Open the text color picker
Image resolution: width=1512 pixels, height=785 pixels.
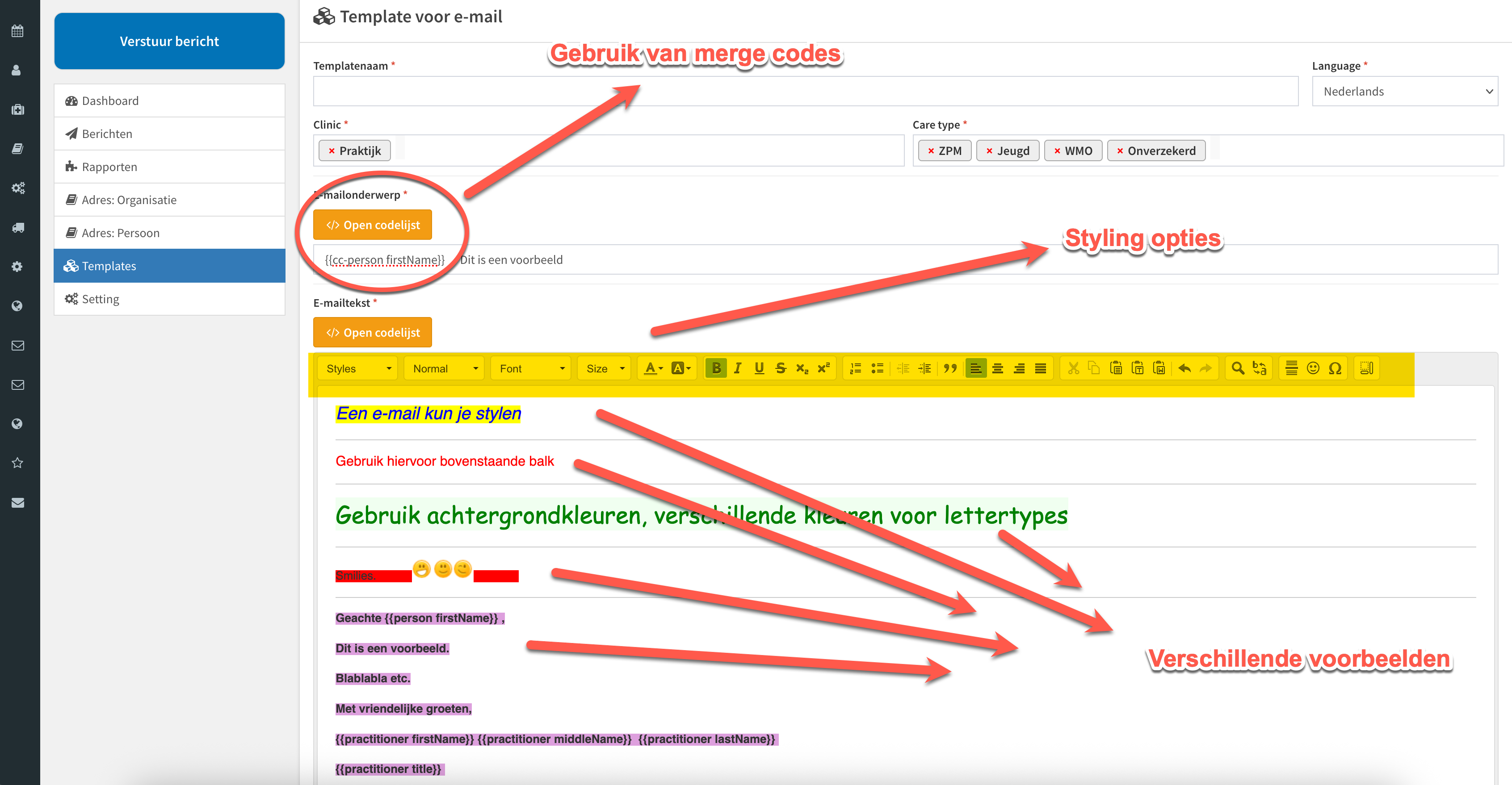click(x=653, y=368)
